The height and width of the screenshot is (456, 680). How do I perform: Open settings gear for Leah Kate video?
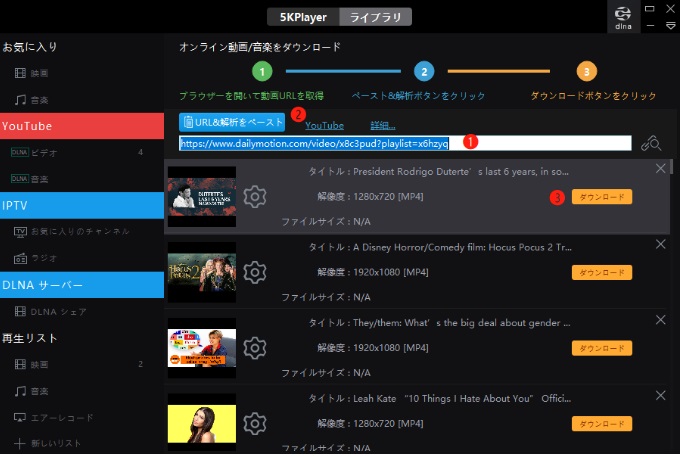255,423
